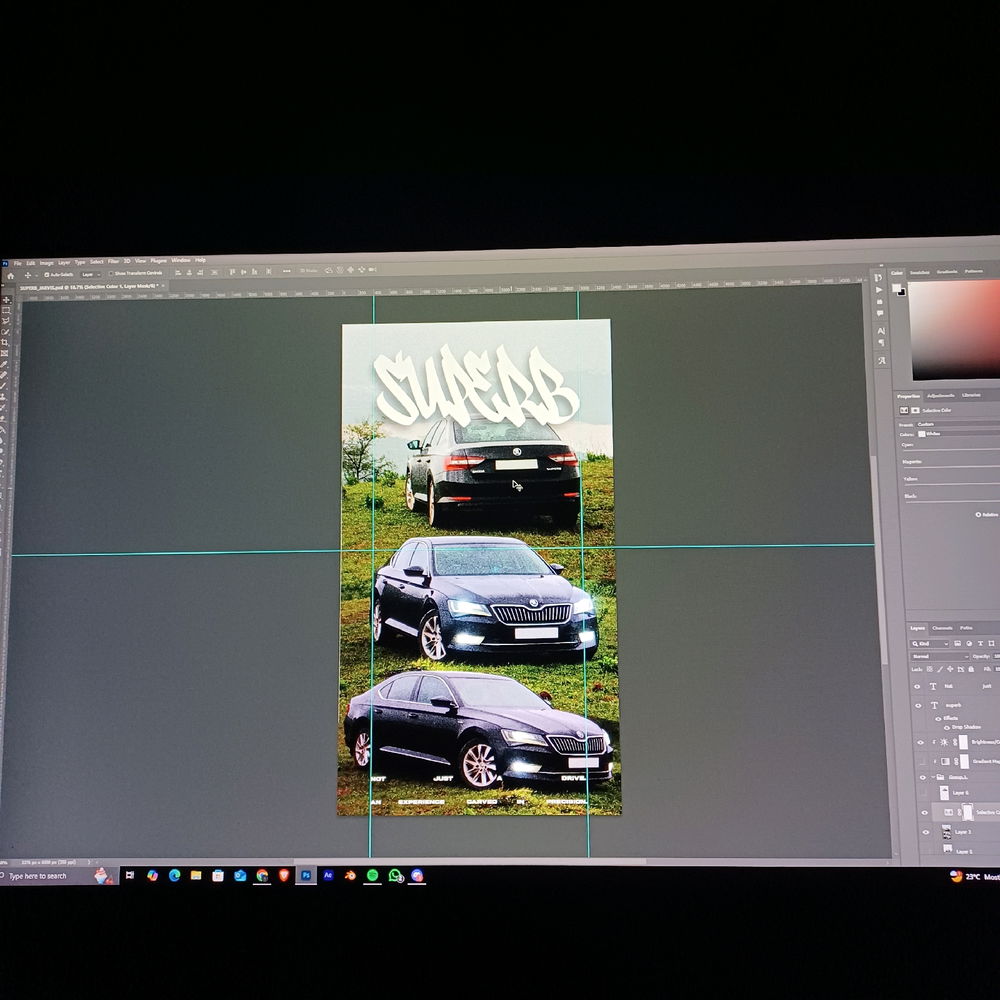Click Lock image pixels brush icon

coord(940,669)
